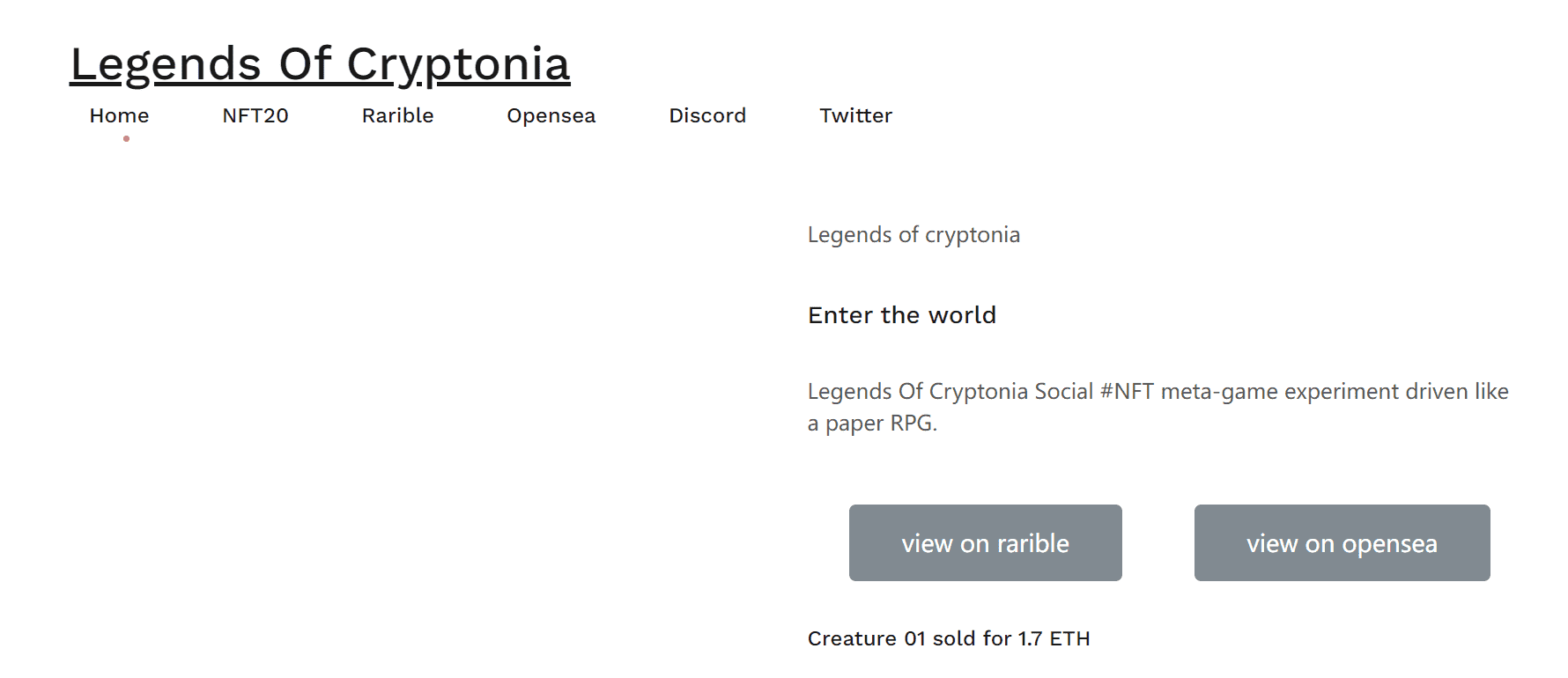
Task: Click the Creature 01 sold for 1.7 ETH text
Action: click(948, 637)
